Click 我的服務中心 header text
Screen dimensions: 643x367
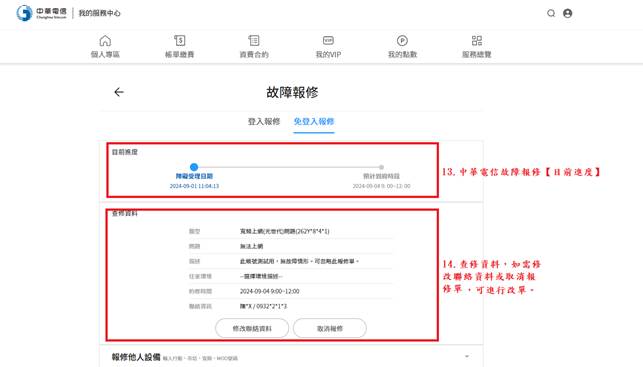tap(100, 13)
